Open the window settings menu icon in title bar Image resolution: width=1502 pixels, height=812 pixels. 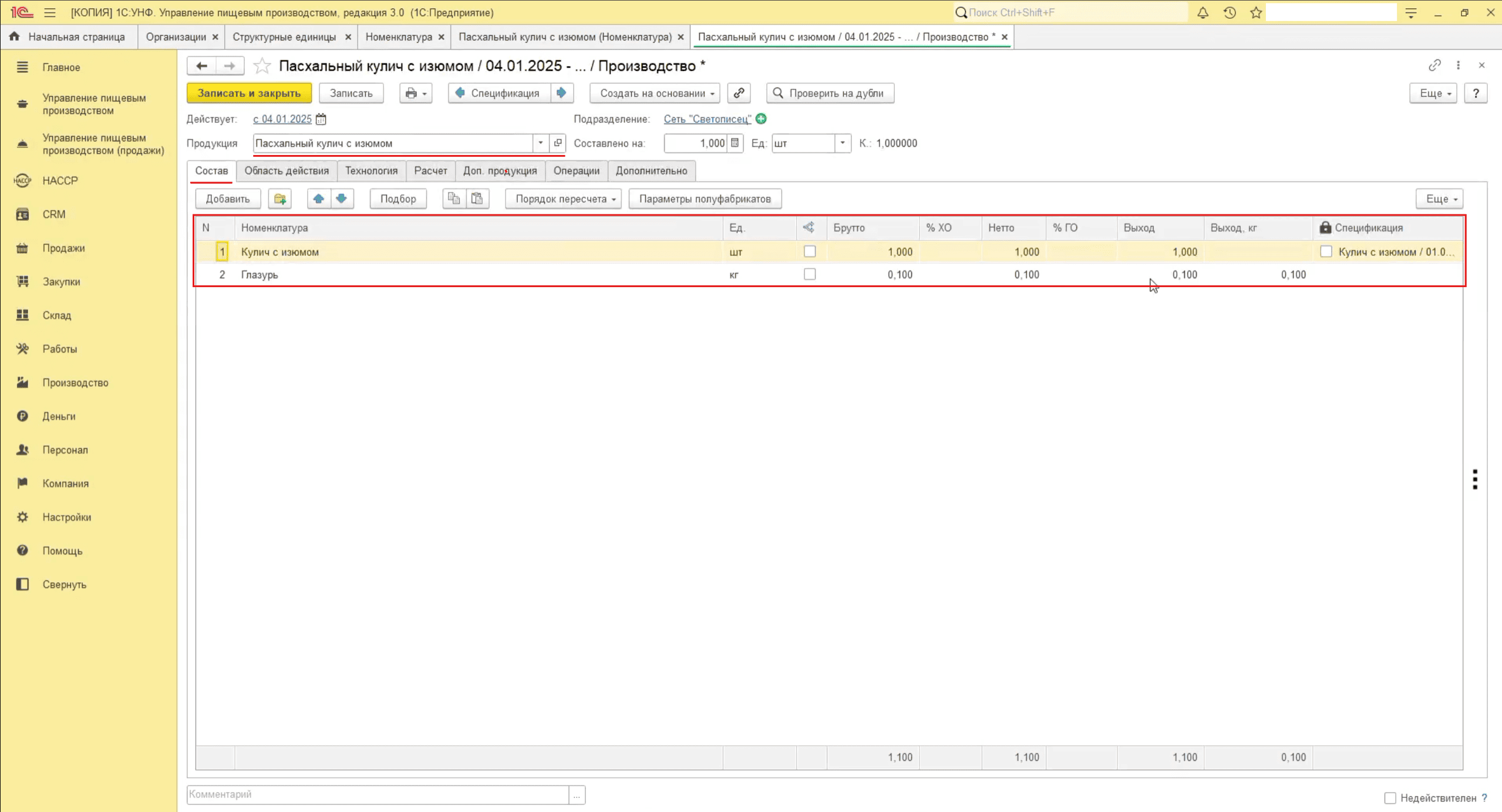coord(1411,12)
